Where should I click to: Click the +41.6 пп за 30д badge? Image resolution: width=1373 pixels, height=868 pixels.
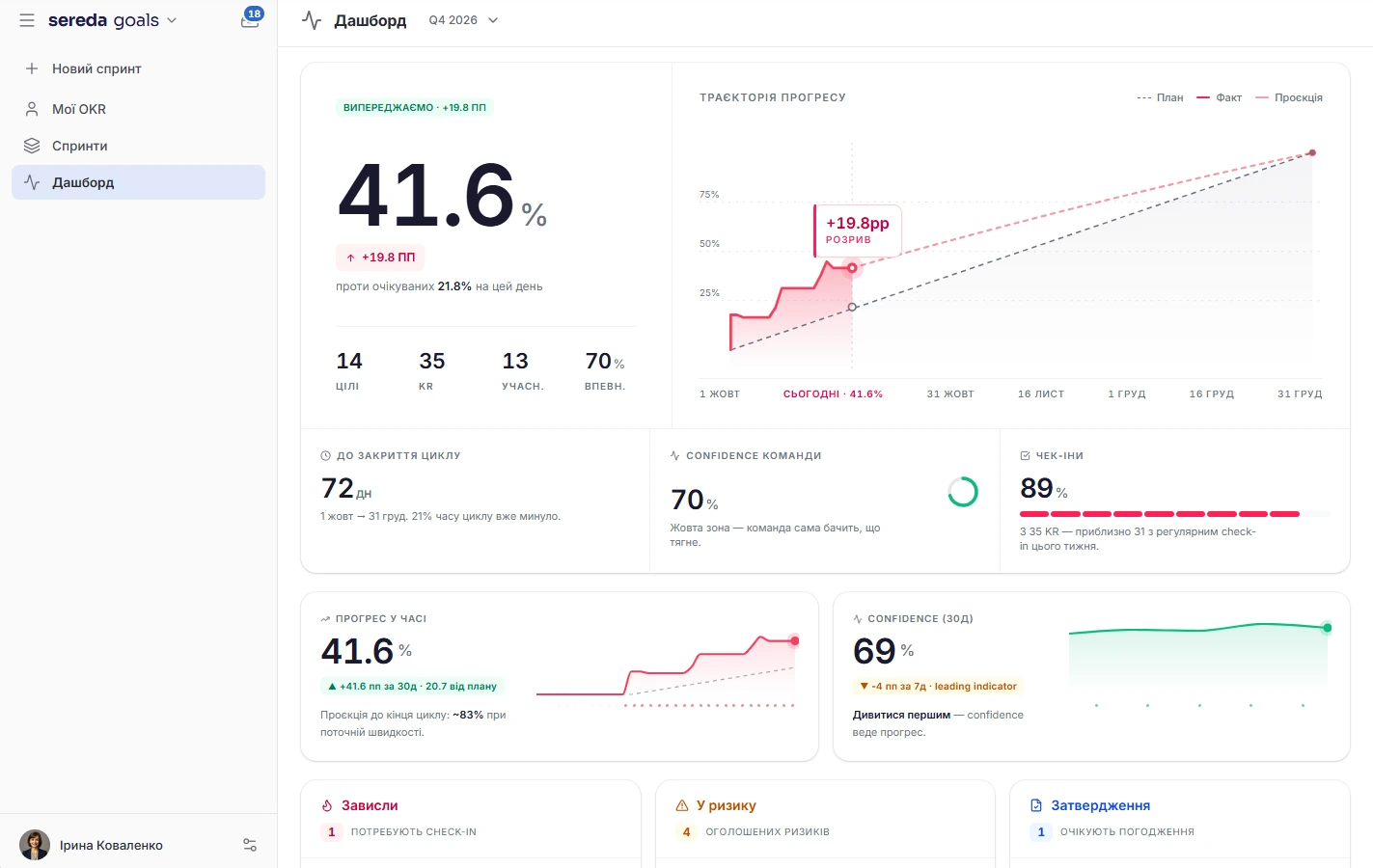click(412, 687)
